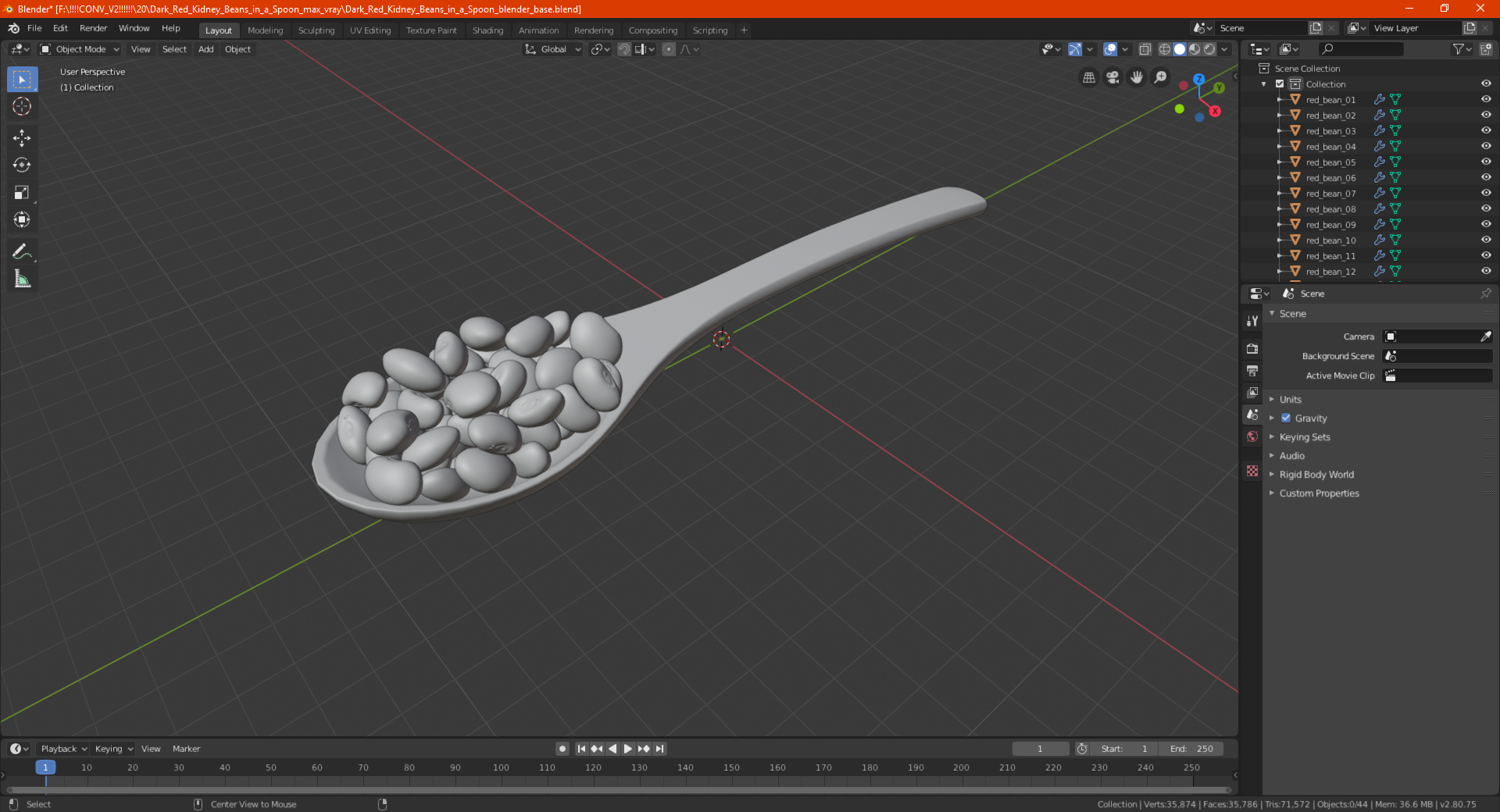Toggle the Gravity checkbox
1500x812 pixels.
1286,418
